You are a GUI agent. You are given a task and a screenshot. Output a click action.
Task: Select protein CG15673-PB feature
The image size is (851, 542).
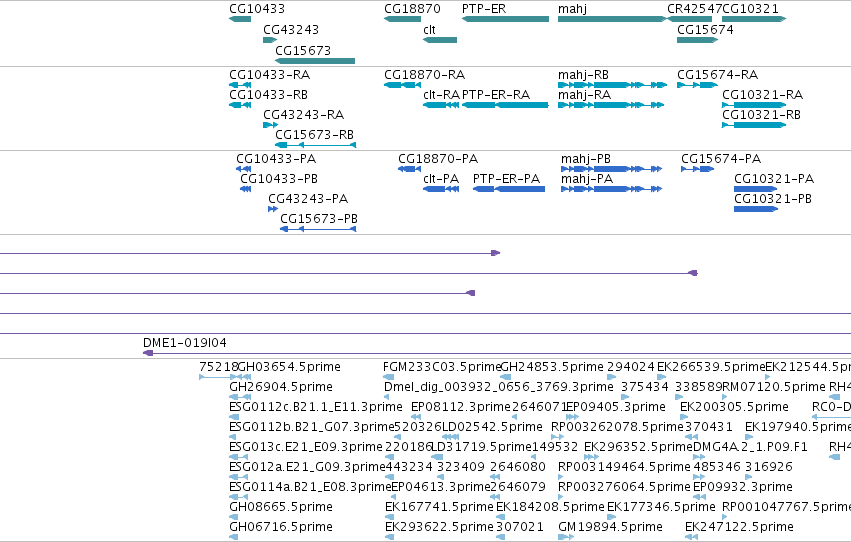coord(318,229)
